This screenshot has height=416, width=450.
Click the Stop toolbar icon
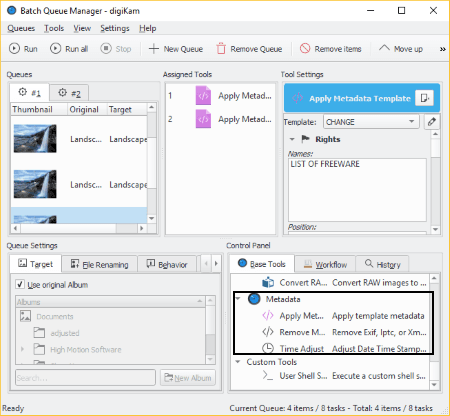tap(106, 49)
